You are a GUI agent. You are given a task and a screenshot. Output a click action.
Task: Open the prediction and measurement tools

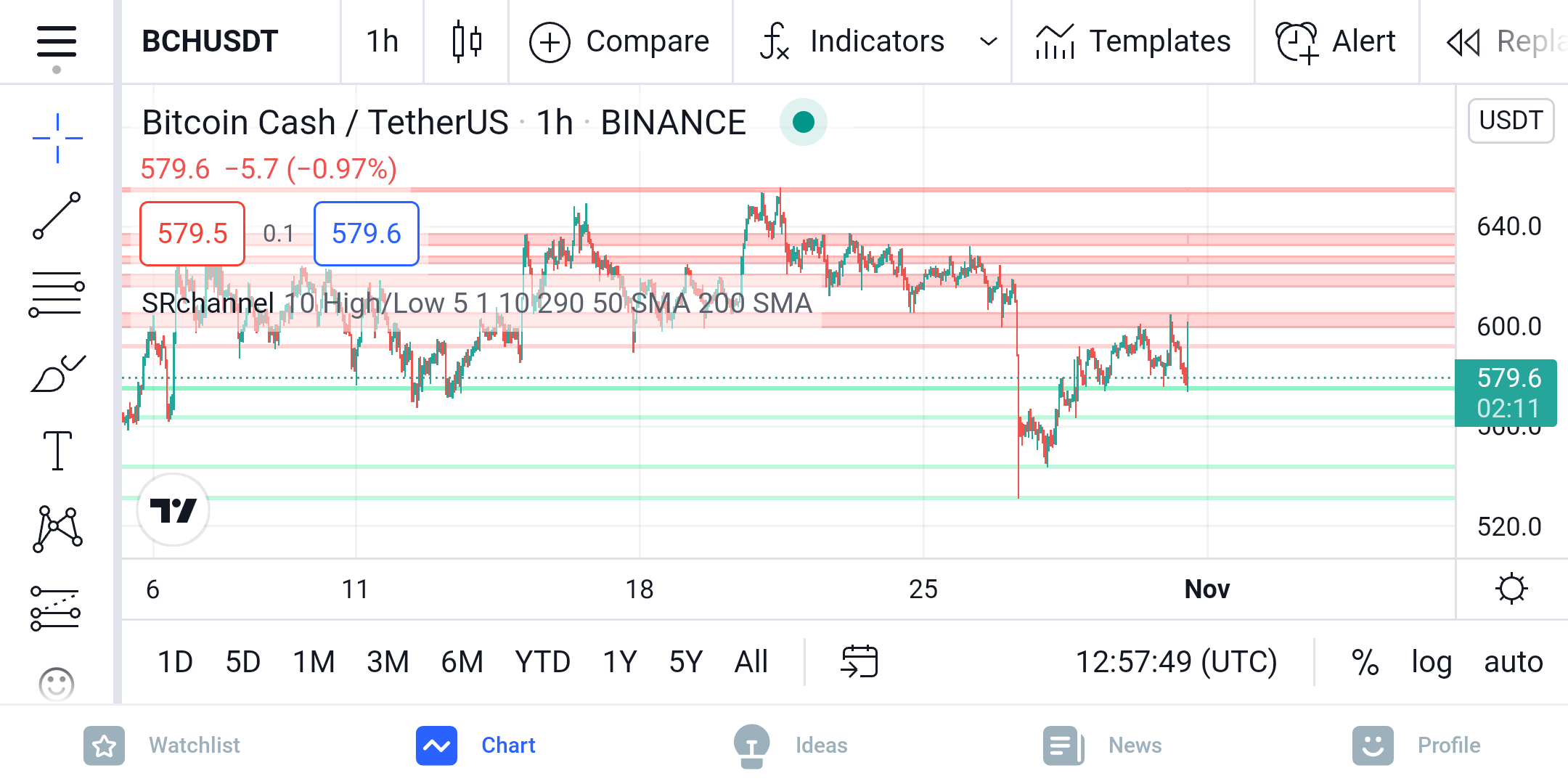coord(55,608)
